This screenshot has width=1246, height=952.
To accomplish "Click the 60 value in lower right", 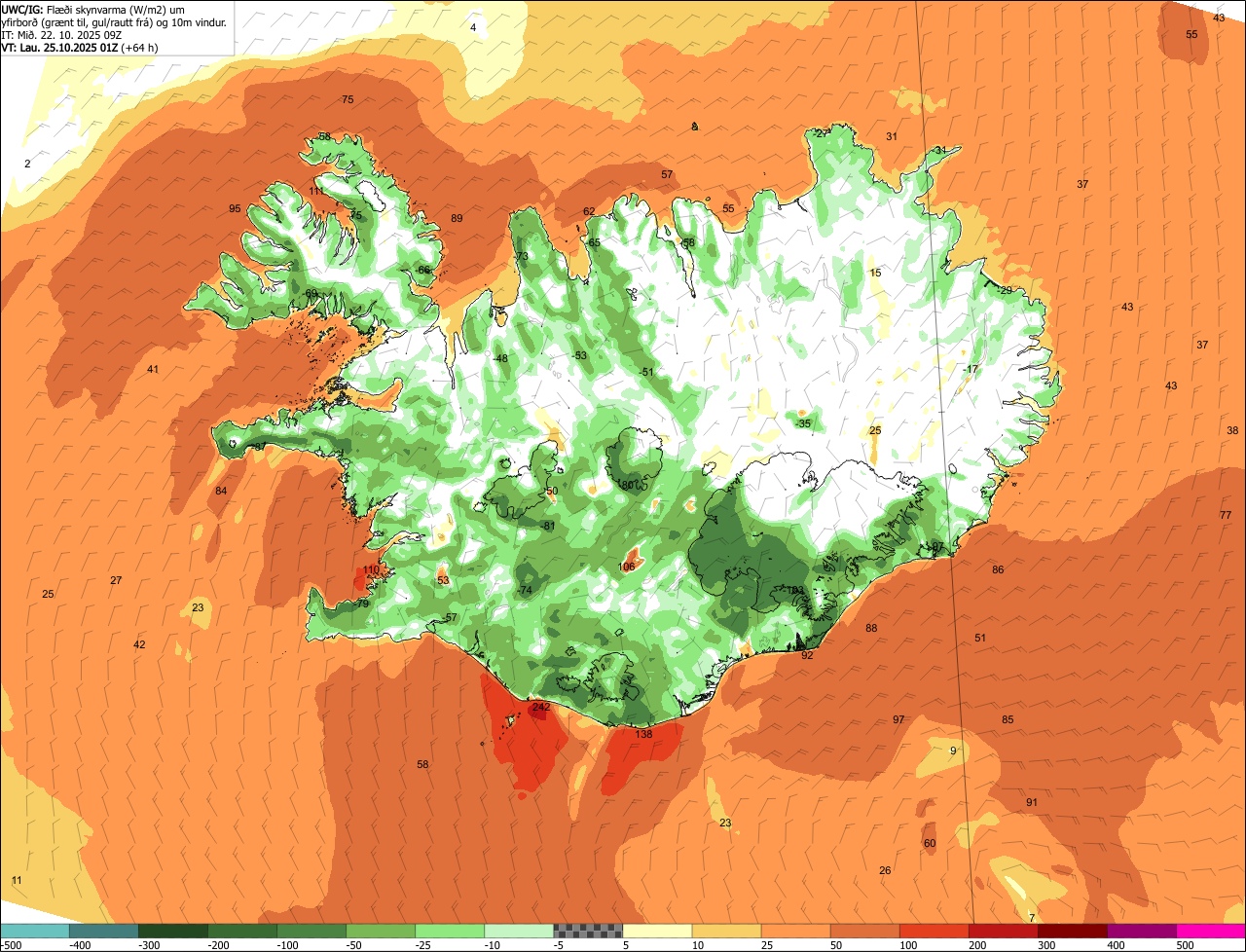I will tap(930, 843).
